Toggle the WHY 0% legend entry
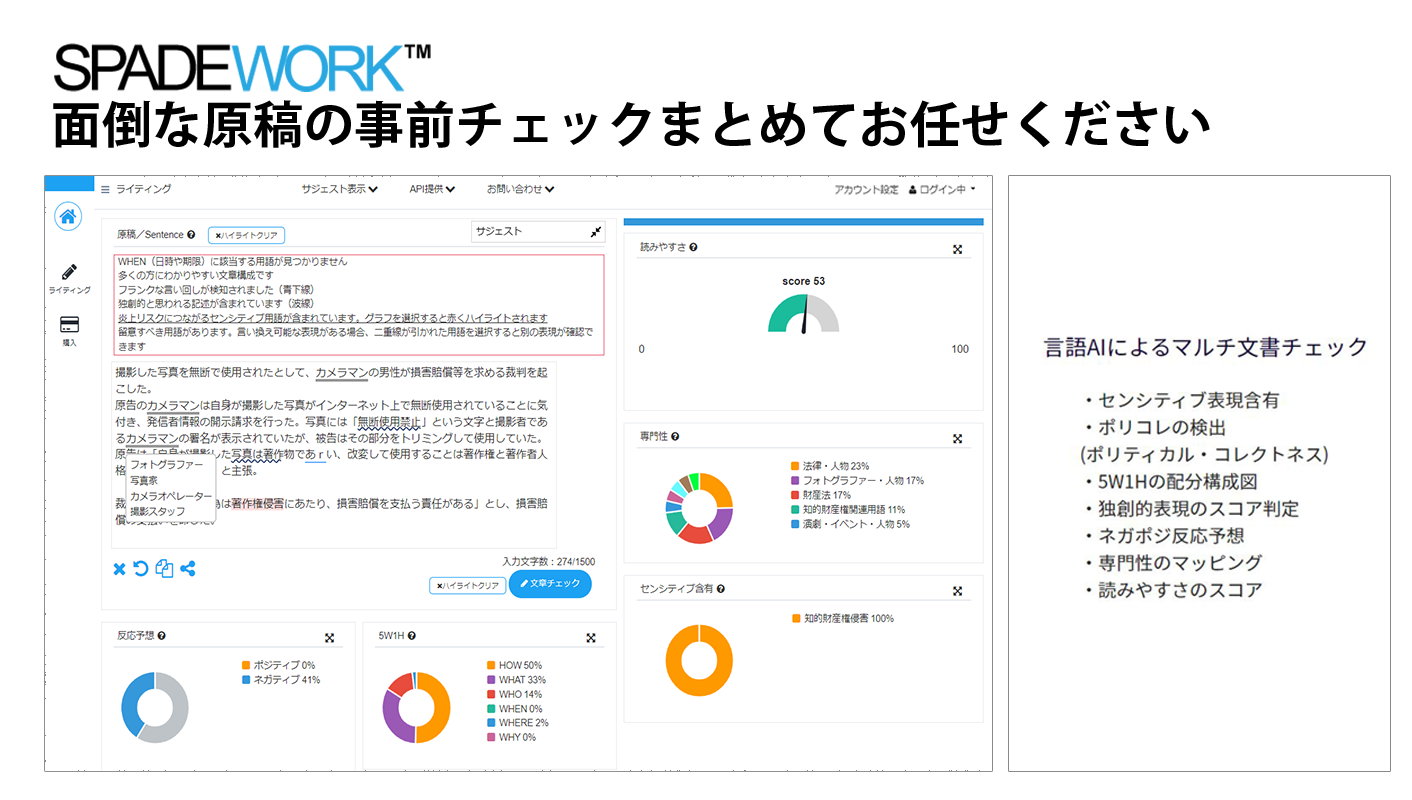Image resolution: width=1412 pixels, height=800 pixels. pyautogui.click(x=511, y=737)
